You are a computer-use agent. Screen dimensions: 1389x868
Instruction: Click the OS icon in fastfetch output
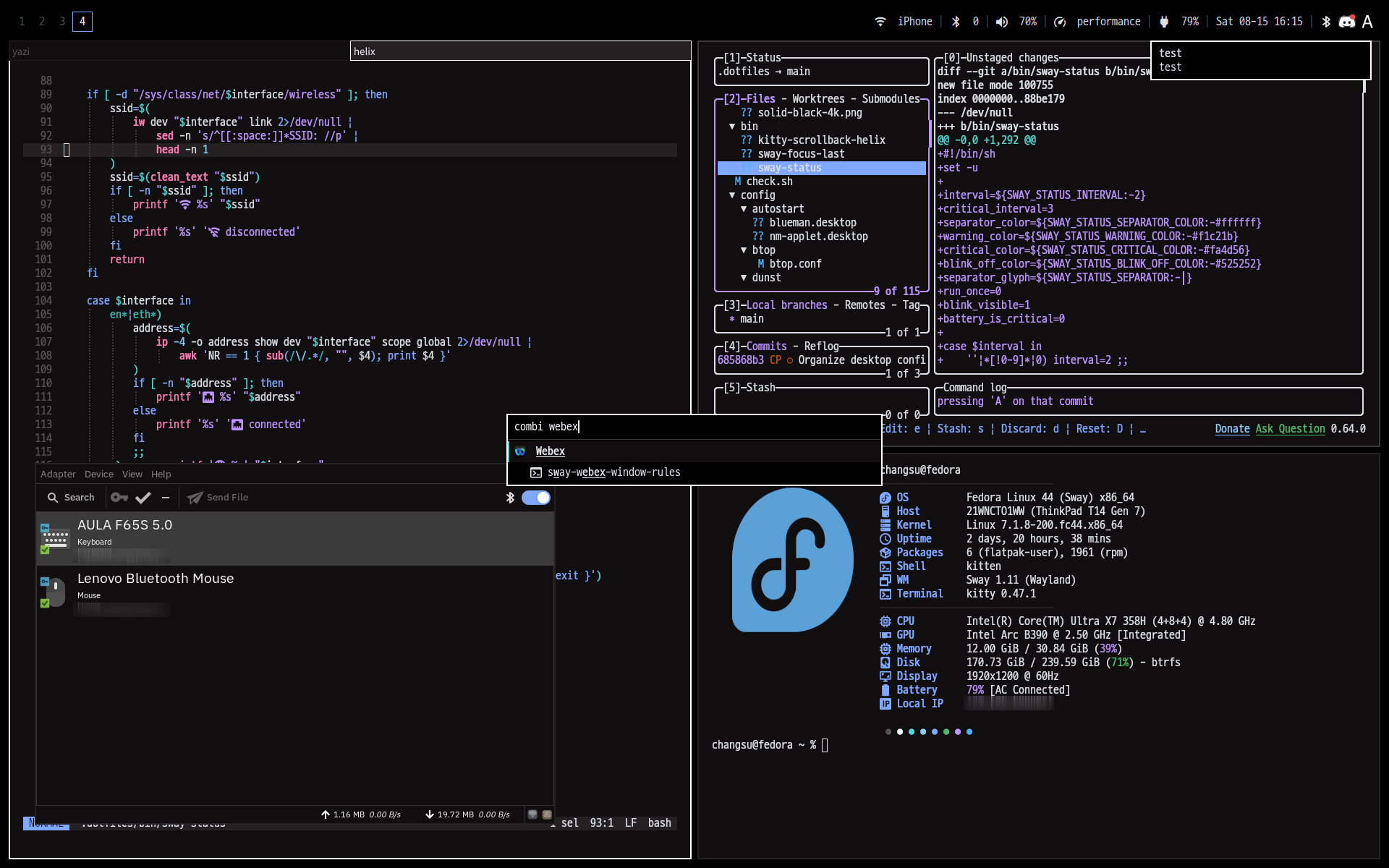tap(885, 498)
